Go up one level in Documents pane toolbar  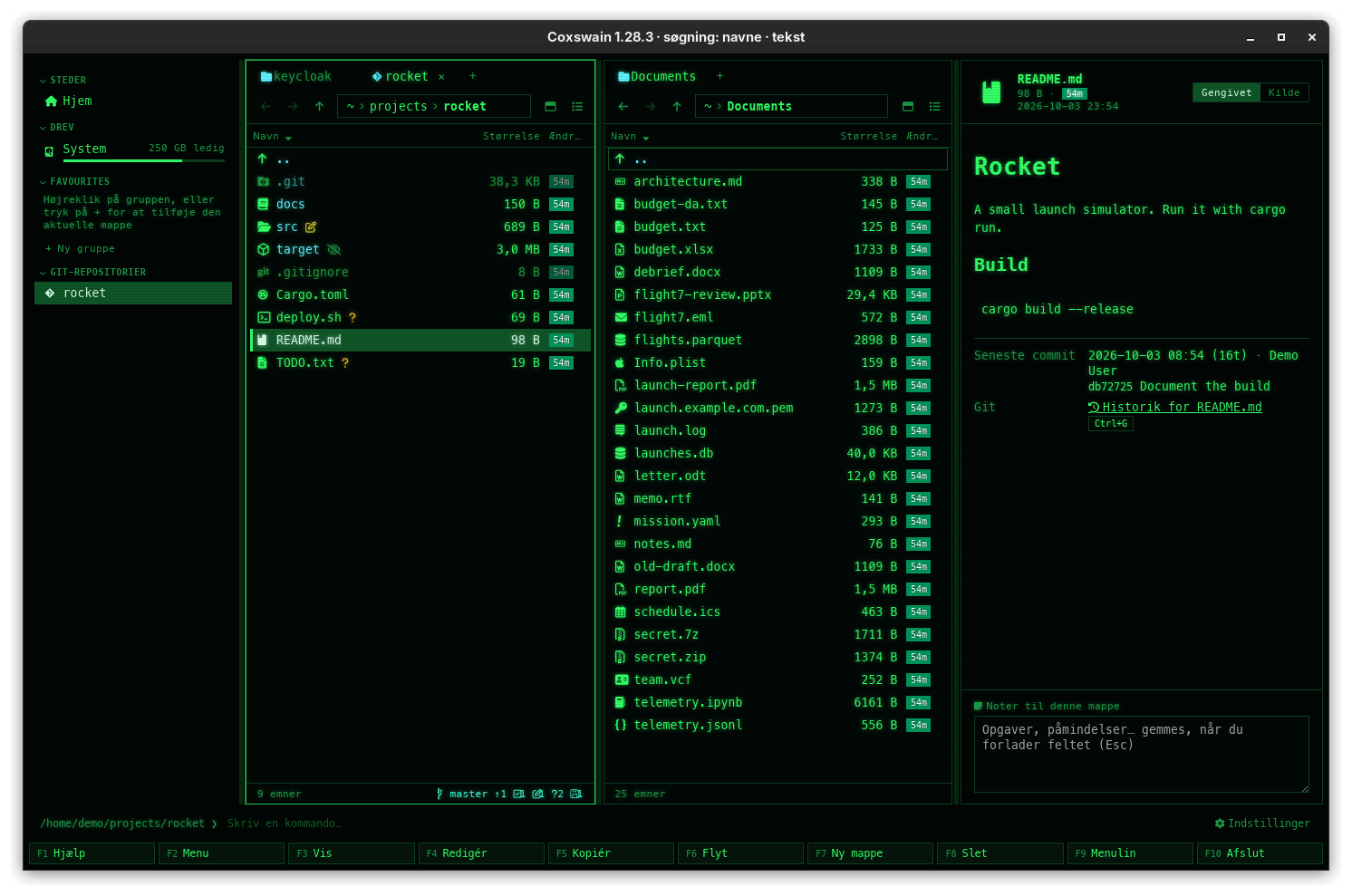[x=677, y=107]
